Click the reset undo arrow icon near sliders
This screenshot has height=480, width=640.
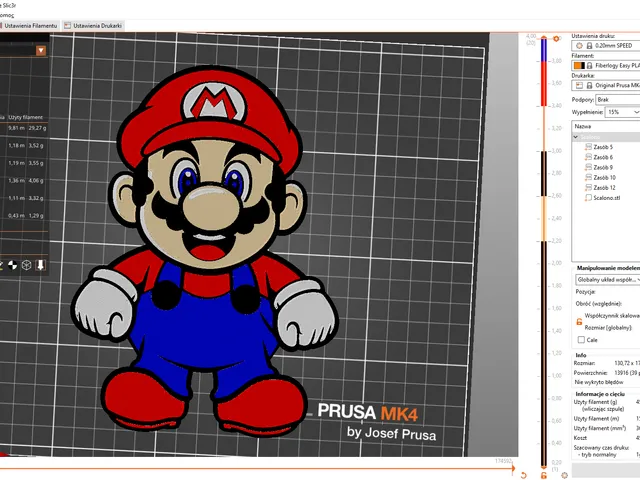tap(524, 476)
